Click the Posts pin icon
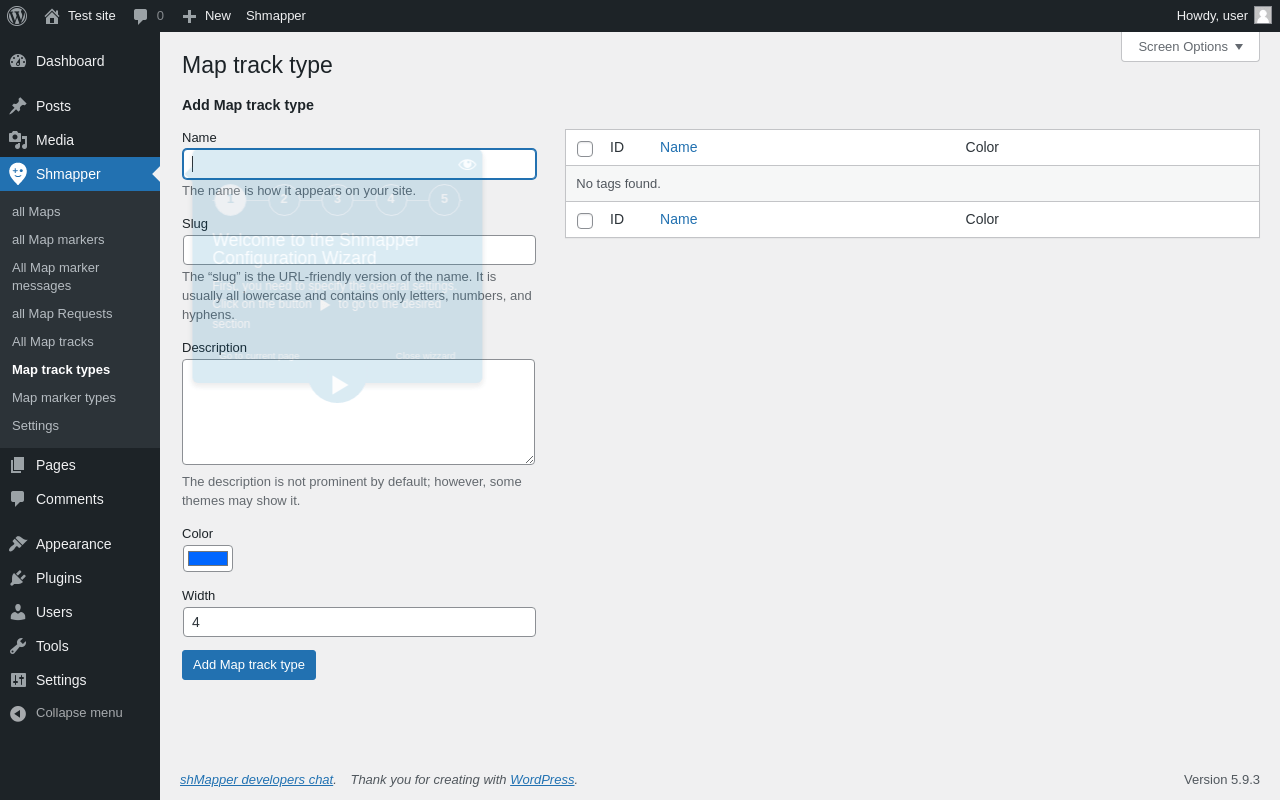The height and width of the screenshot is (800, 1280). point(18,106)
